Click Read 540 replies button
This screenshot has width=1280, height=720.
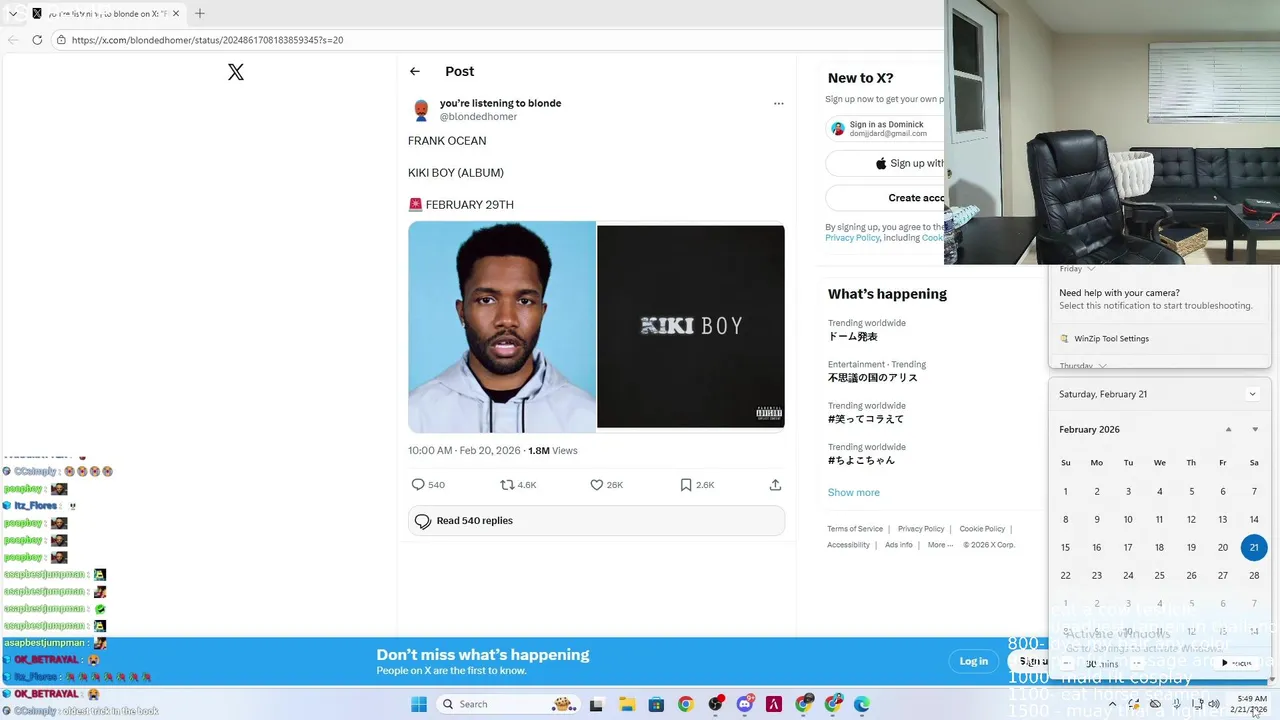click(x=596, y=521)
